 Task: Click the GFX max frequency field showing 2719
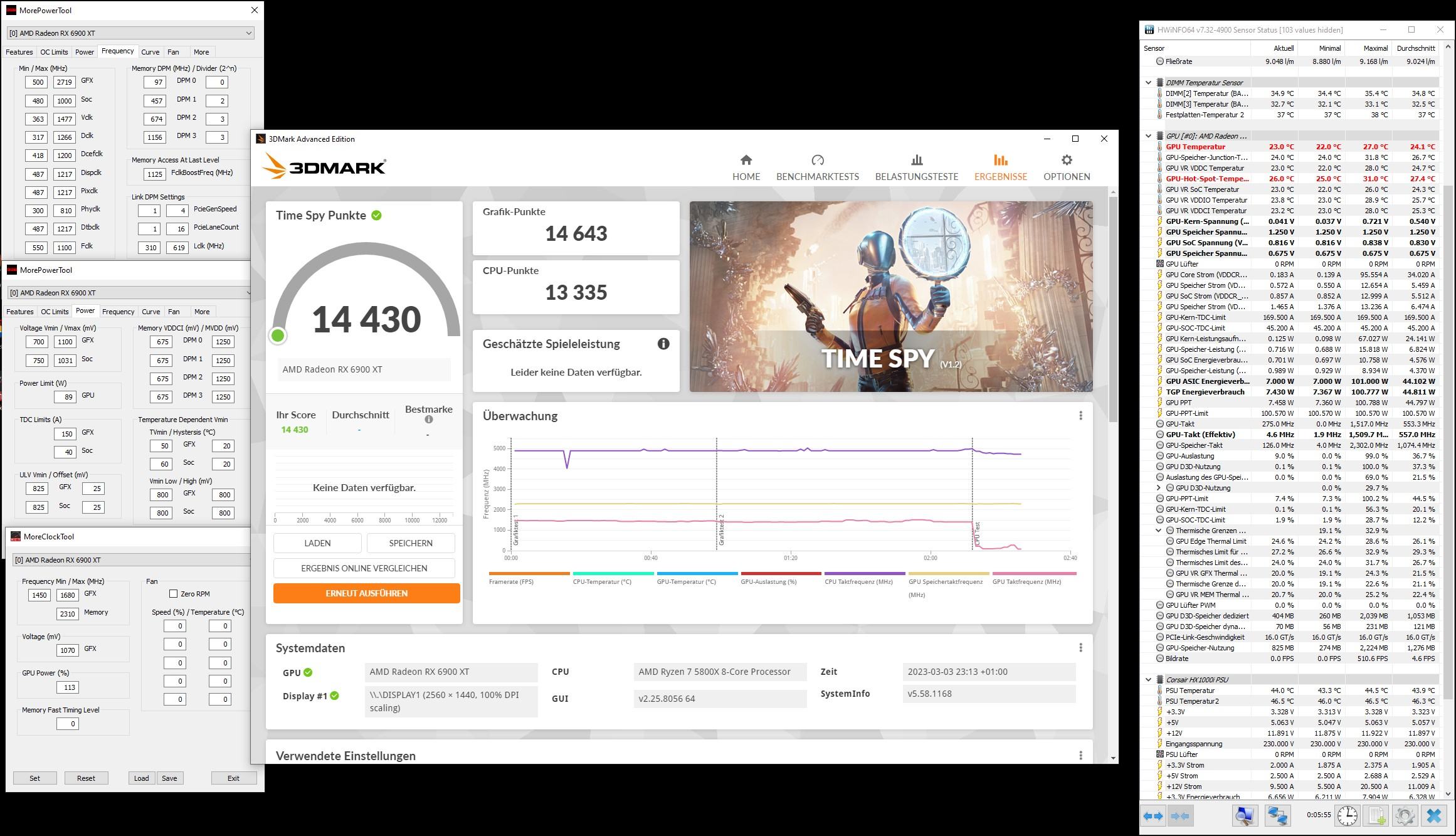tap(64, 82)
